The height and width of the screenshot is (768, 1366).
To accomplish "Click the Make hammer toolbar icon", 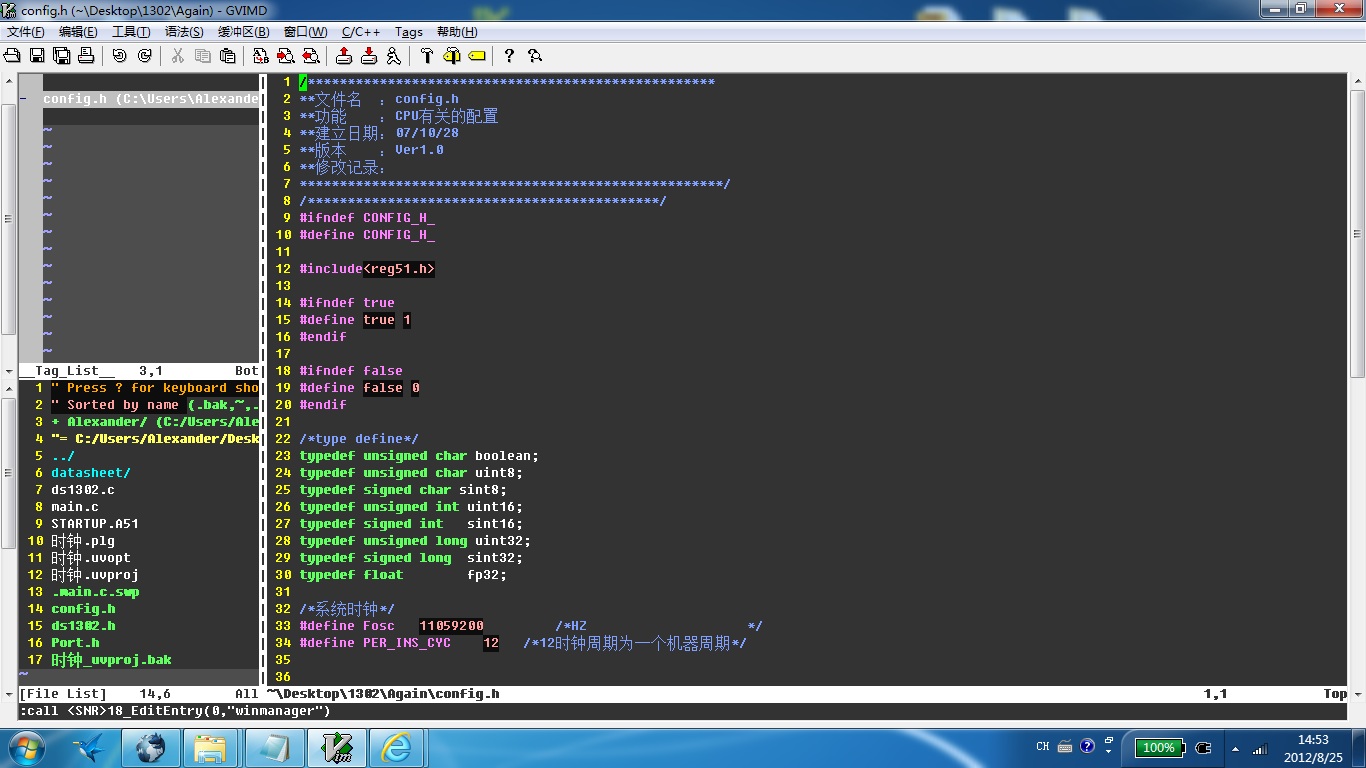I will [x=426, y=56].
